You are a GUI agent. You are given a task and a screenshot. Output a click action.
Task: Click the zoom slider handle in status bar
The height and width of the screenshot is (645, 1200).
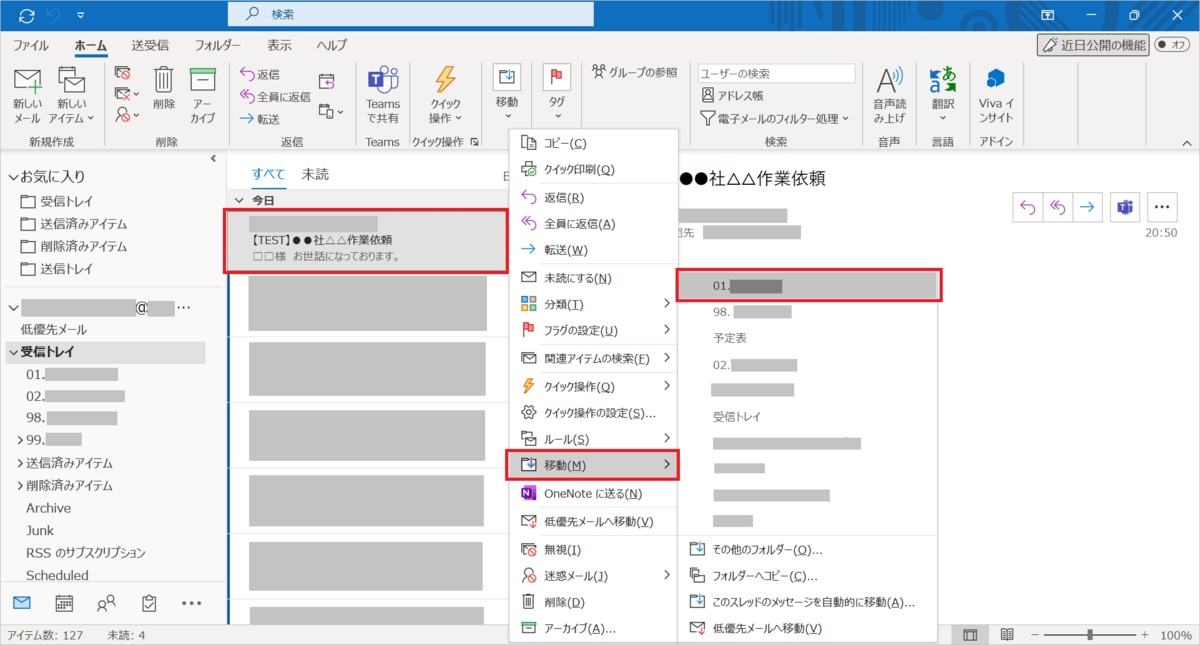coord(1089,635)
